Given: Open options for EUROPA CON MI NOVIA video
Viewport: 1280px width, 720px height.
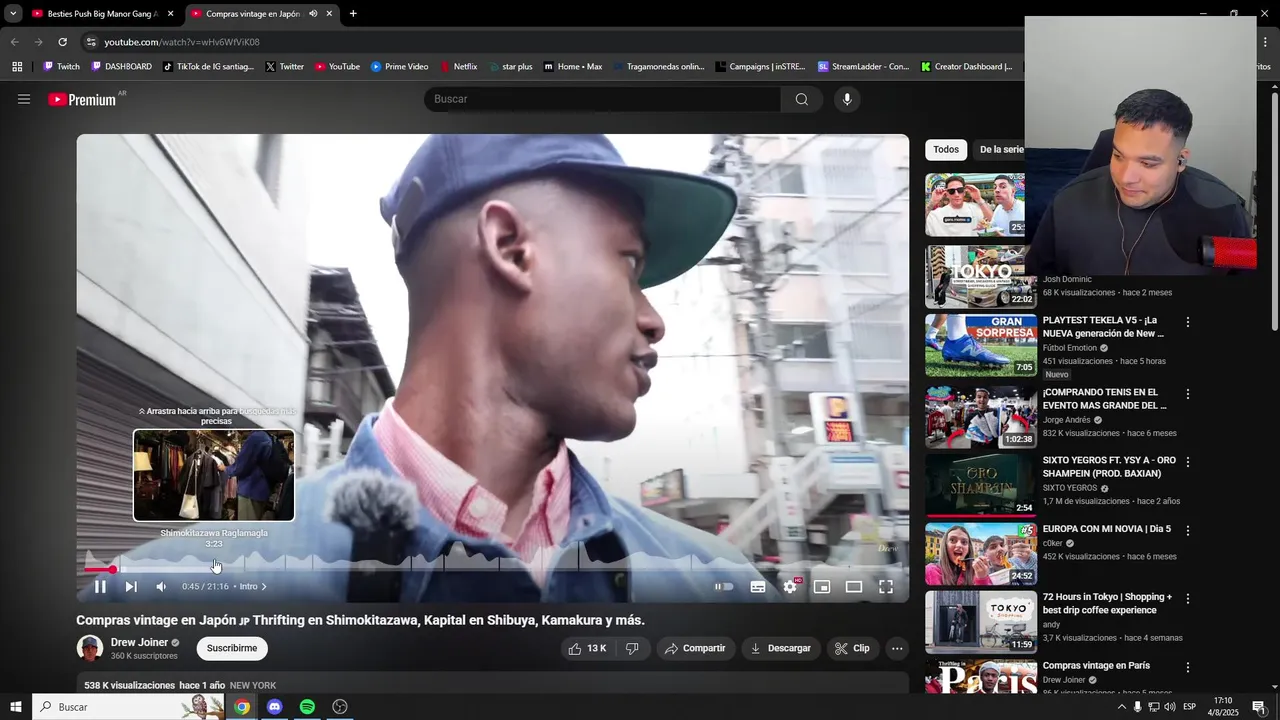Looking at the screenshot, I should coord(1188,530).
